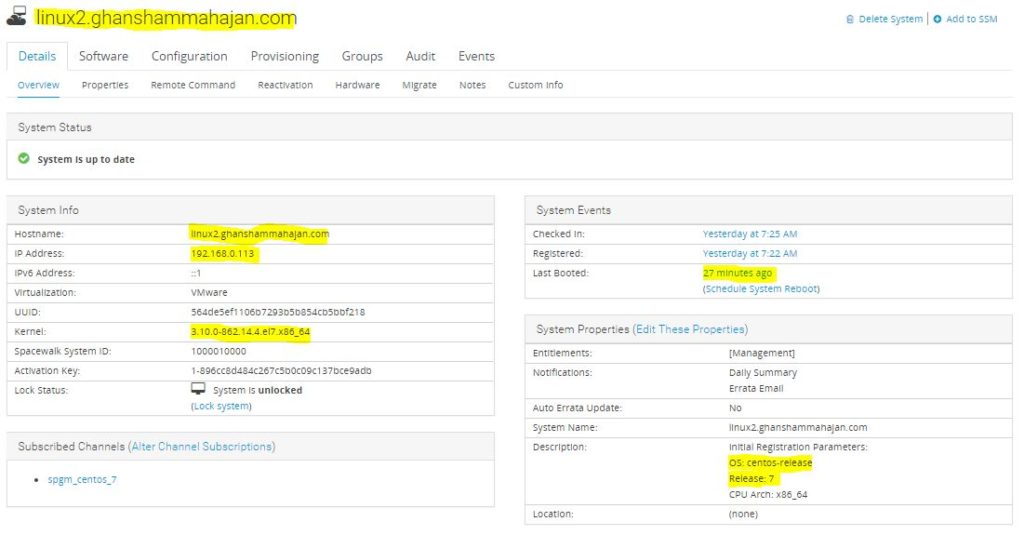Click the System Name value in System Properties
1024x535 pixels.
click(798, 427)
